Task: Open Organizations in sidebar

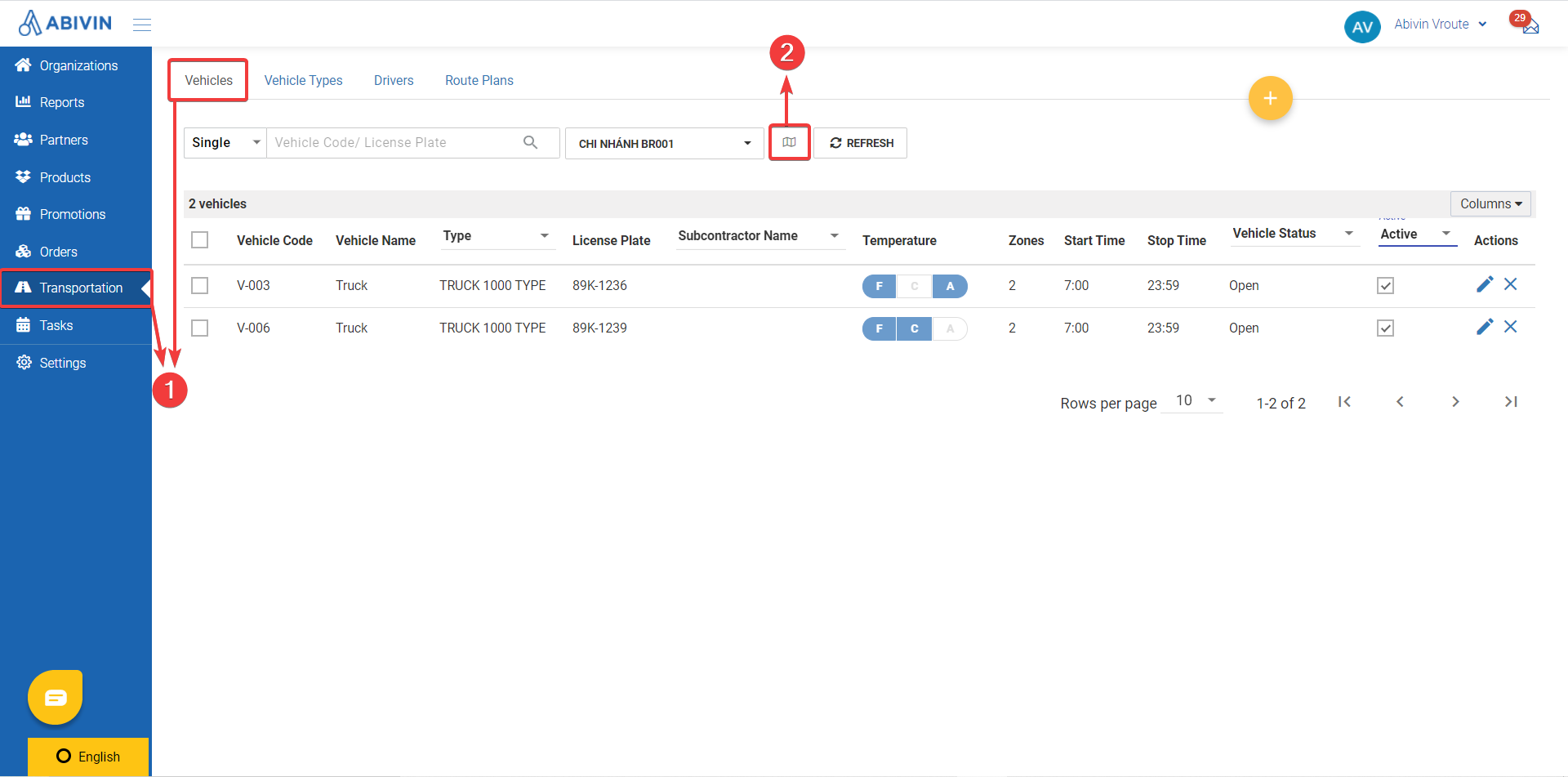Action: [76, 65]
